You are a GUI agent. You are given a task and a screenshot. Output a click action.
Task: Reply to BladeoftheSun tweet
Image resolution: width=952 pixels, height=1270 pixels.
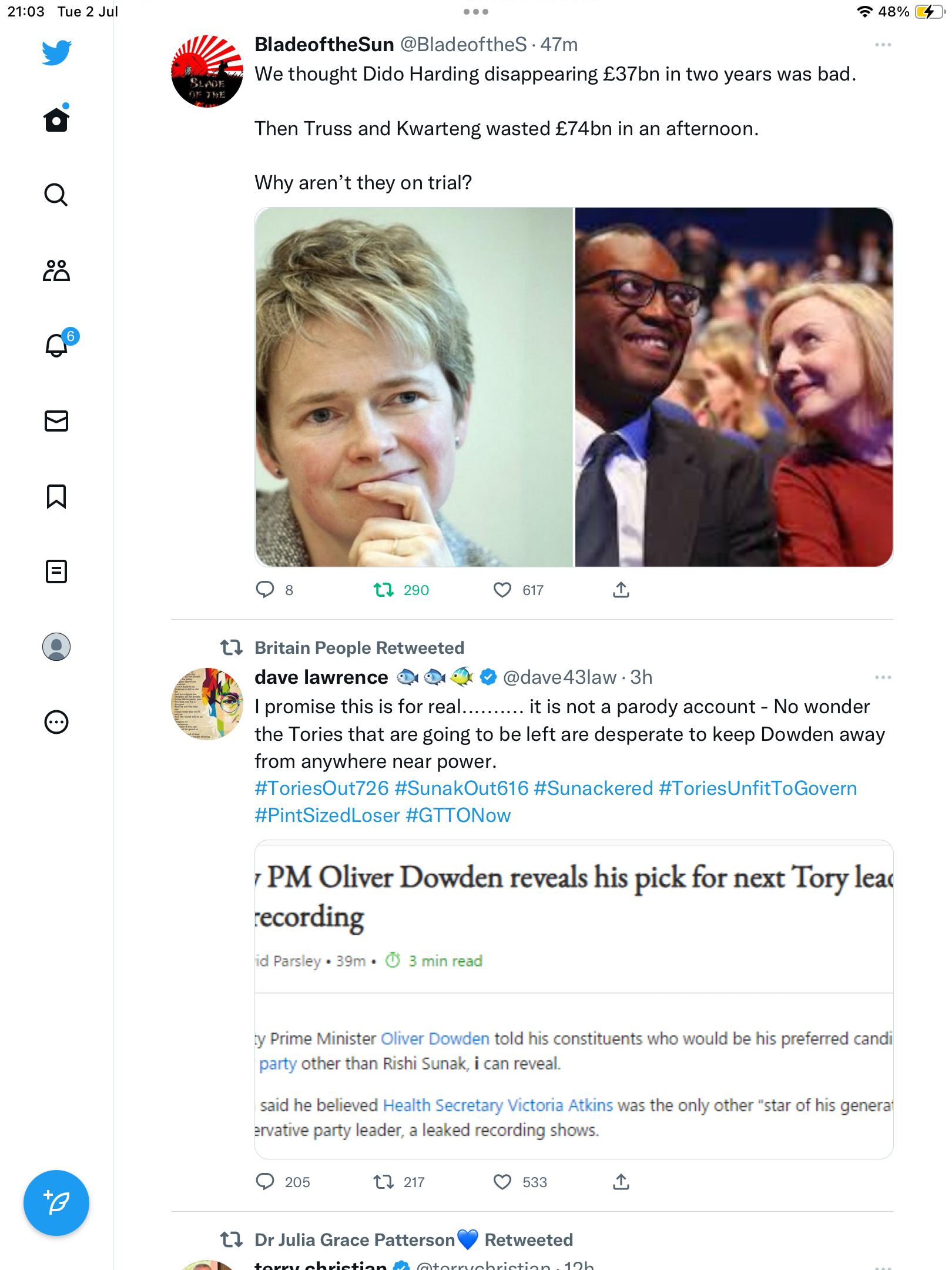265,590
